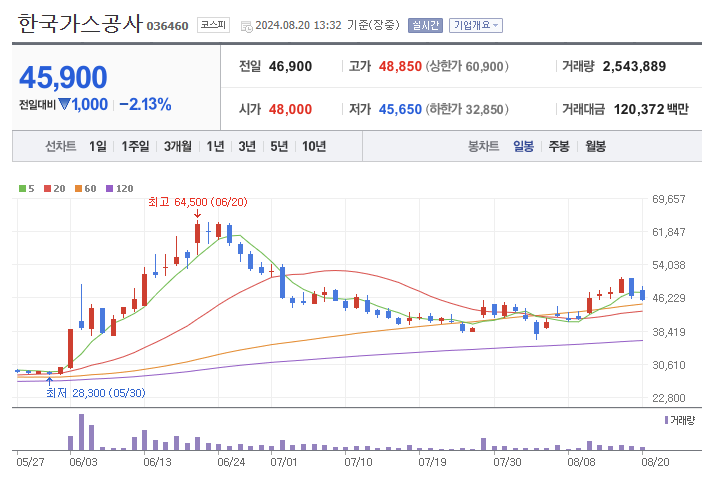Click the stock code 036460

tap(167, 26)
